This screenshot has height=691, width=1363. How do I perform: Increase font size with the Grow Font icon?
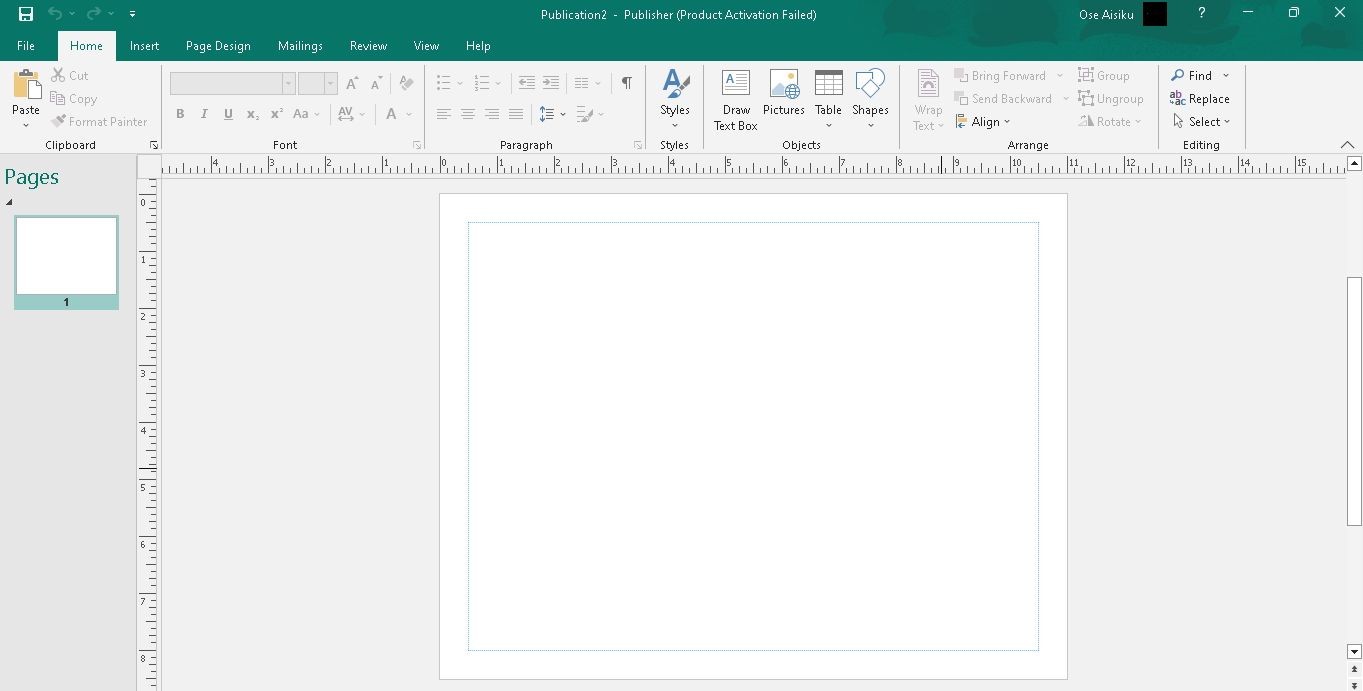352,84
